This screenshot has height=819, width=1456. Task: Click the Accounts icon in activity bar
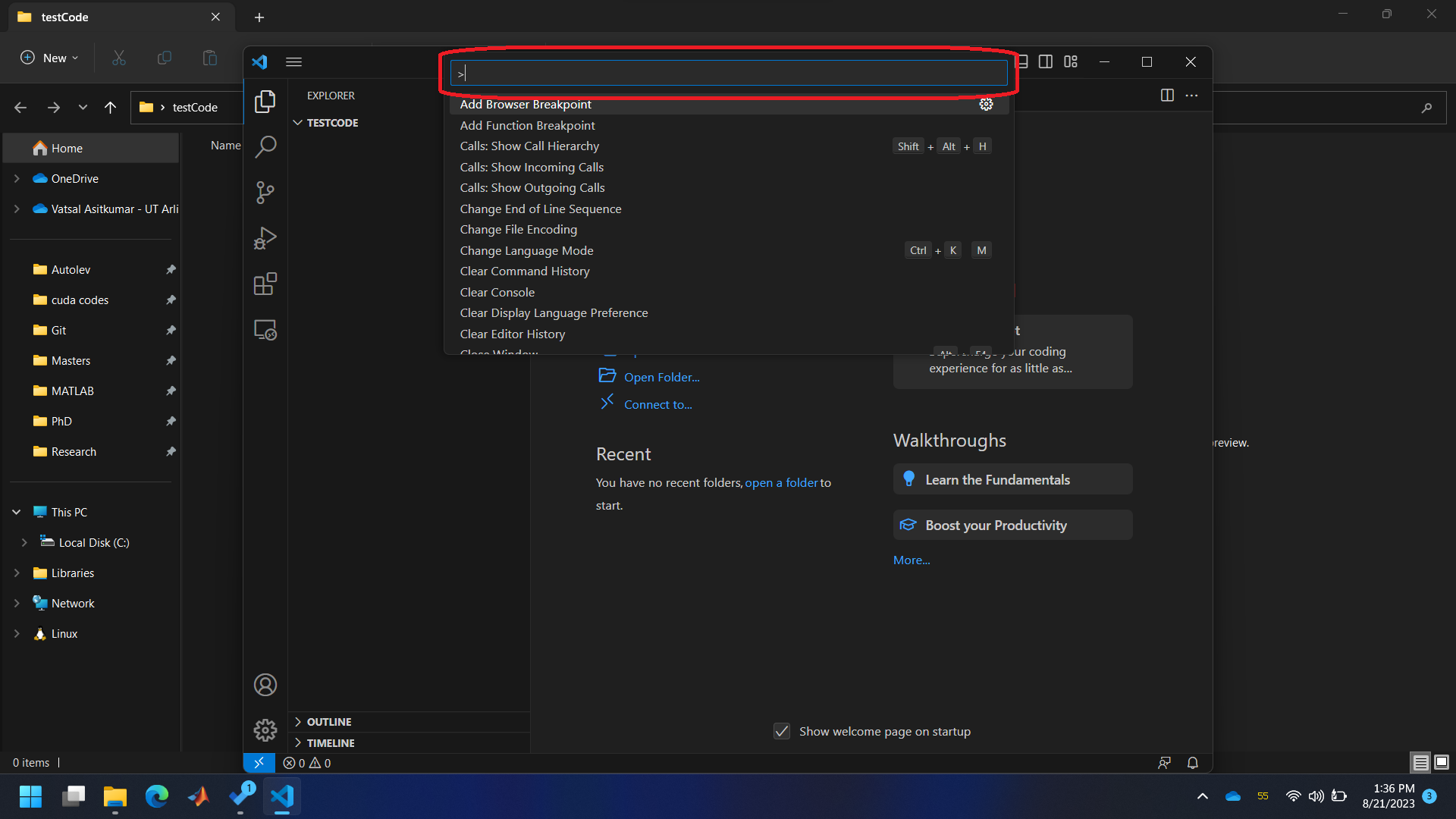(265, 685)
